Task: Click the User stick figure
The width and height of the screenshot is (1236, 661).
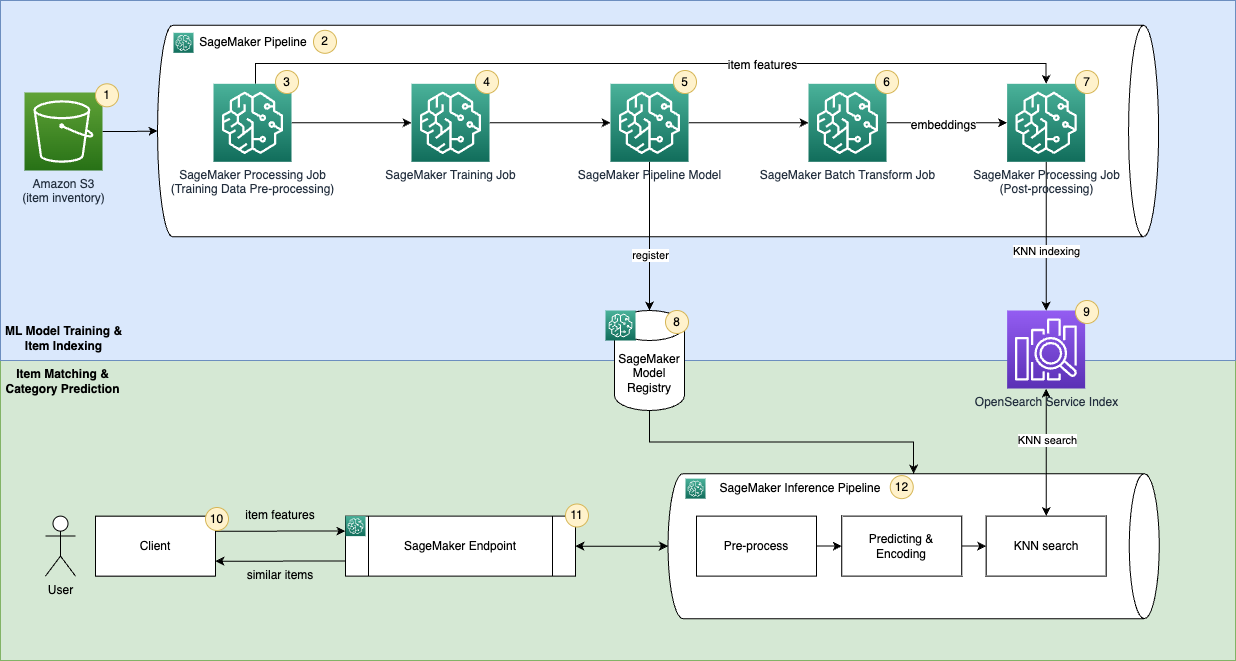Action: pos(60,545)
